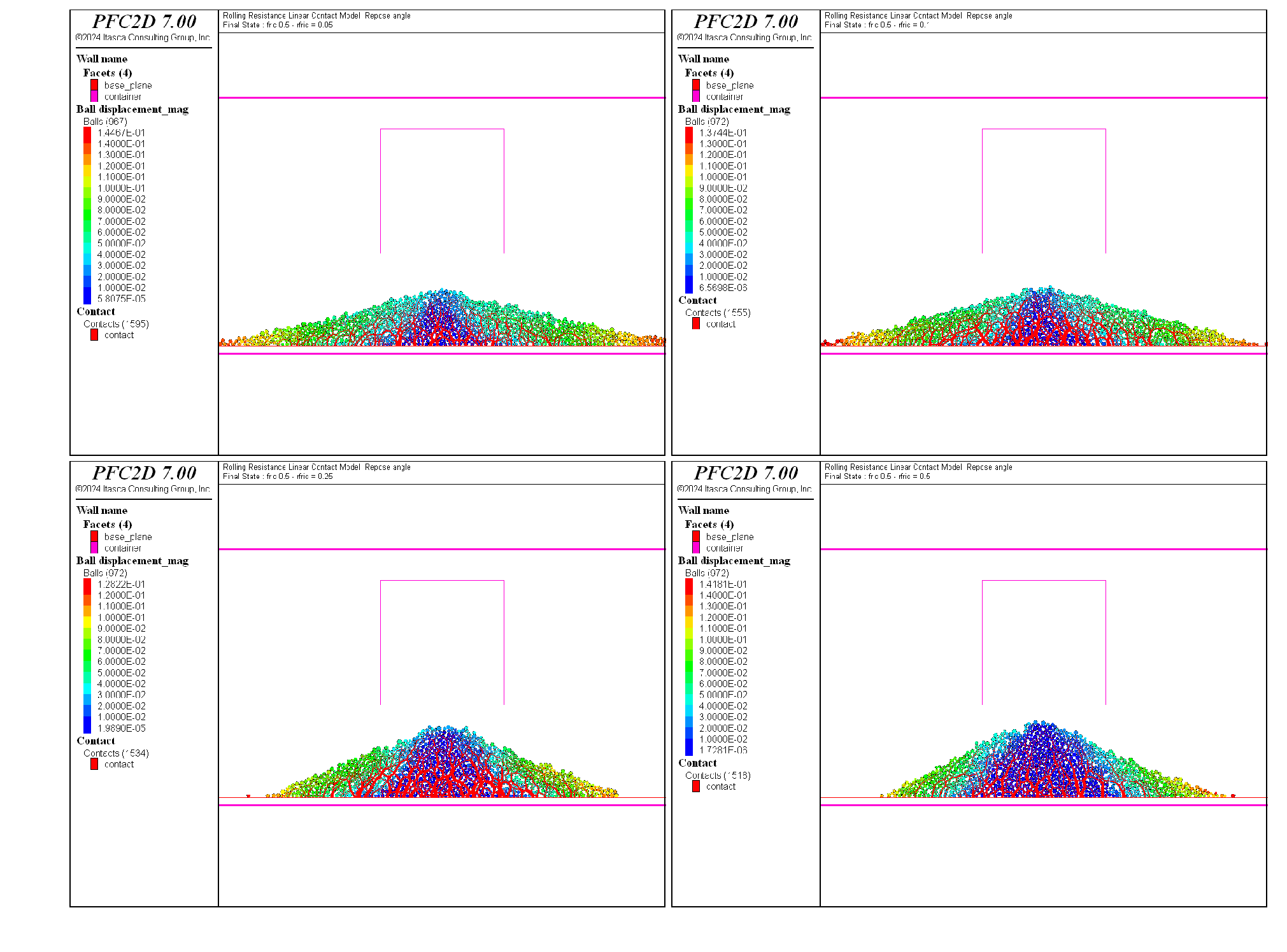Click red contact swatch under Contacts (1534)
Viewport: 1287px width, 952px height.
point(94,764)
